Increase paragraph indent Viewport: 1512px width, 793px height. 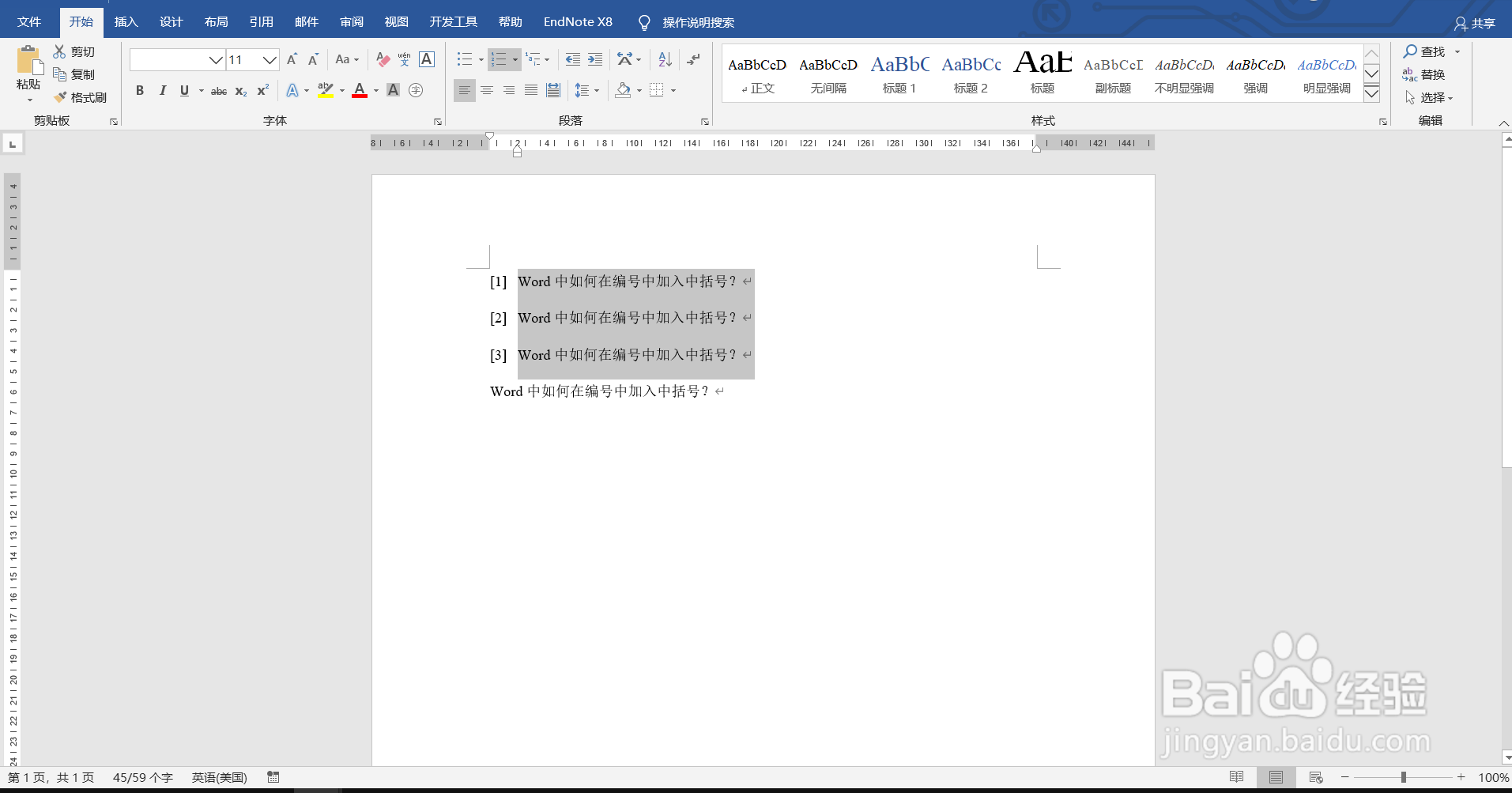(x=595, y=59)
